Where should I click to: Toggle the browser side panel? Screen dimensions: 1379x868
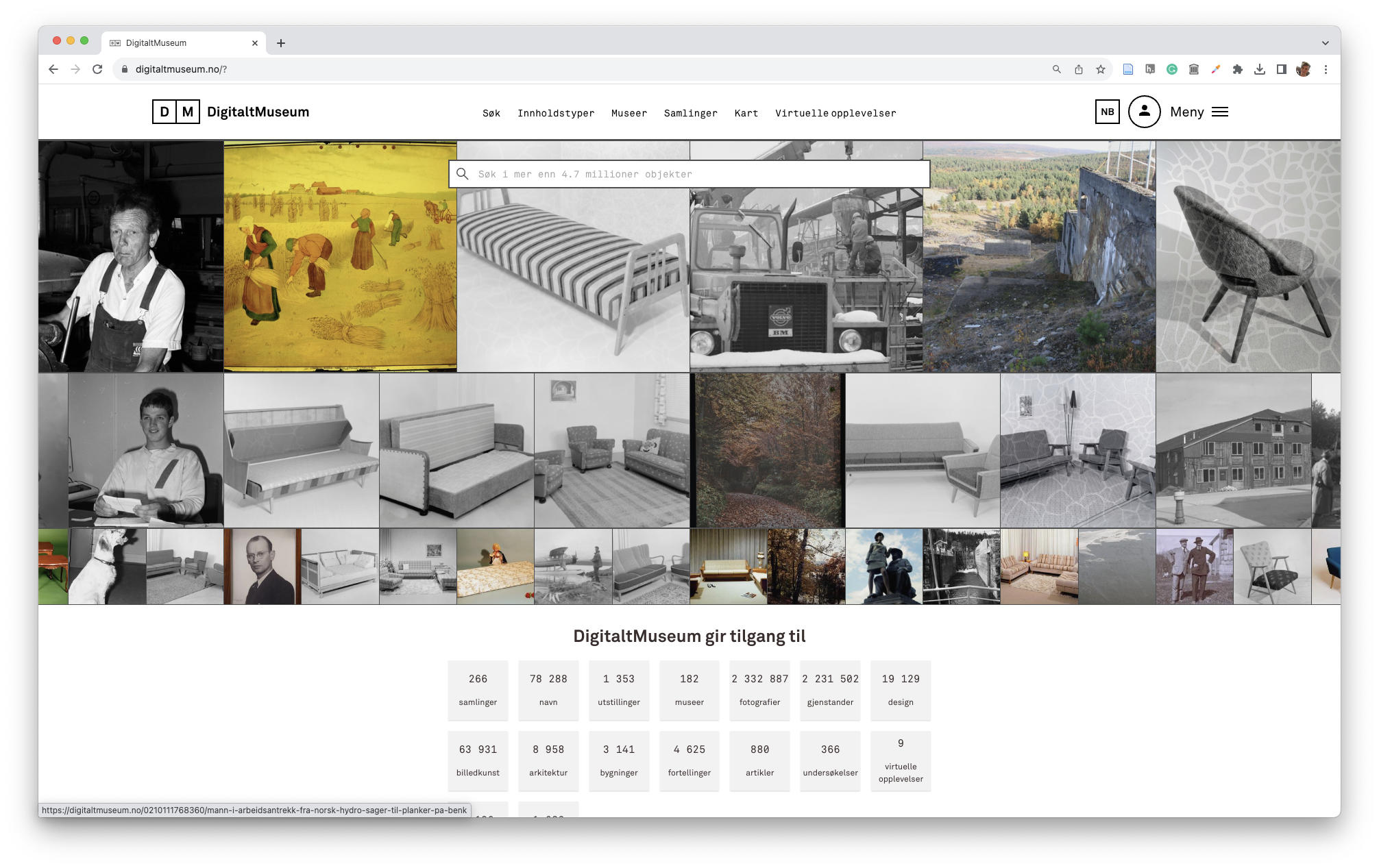pos(1282,69)
